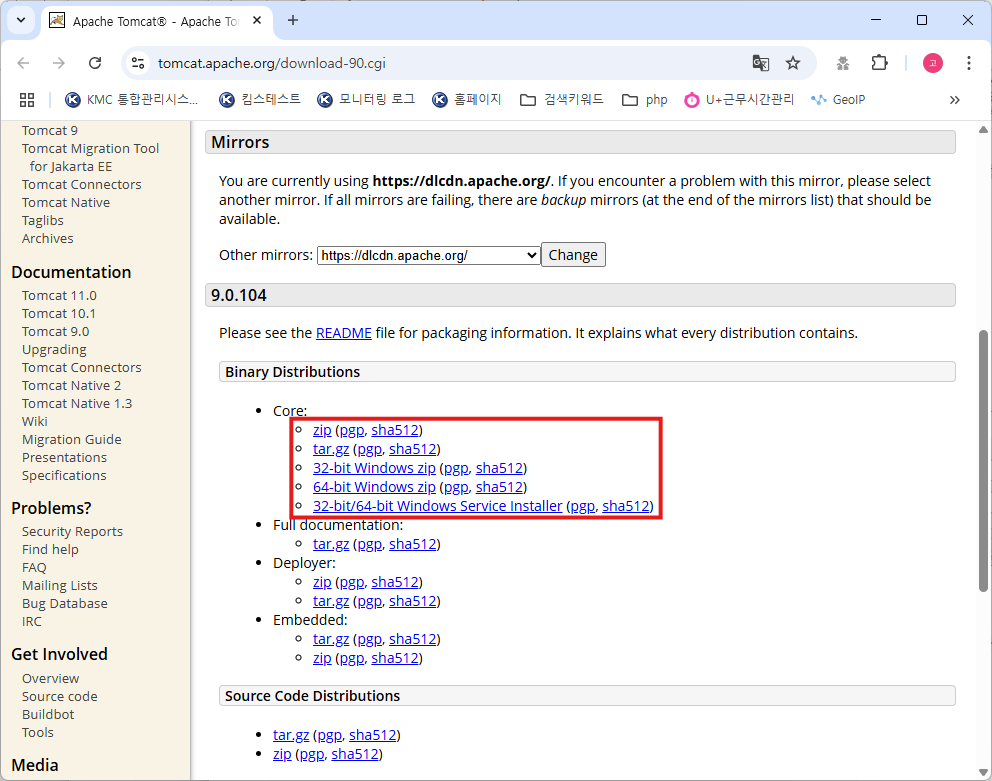Click the translate page icon
The height and width of the screenshot is (781, 992).
pos(760,63)
